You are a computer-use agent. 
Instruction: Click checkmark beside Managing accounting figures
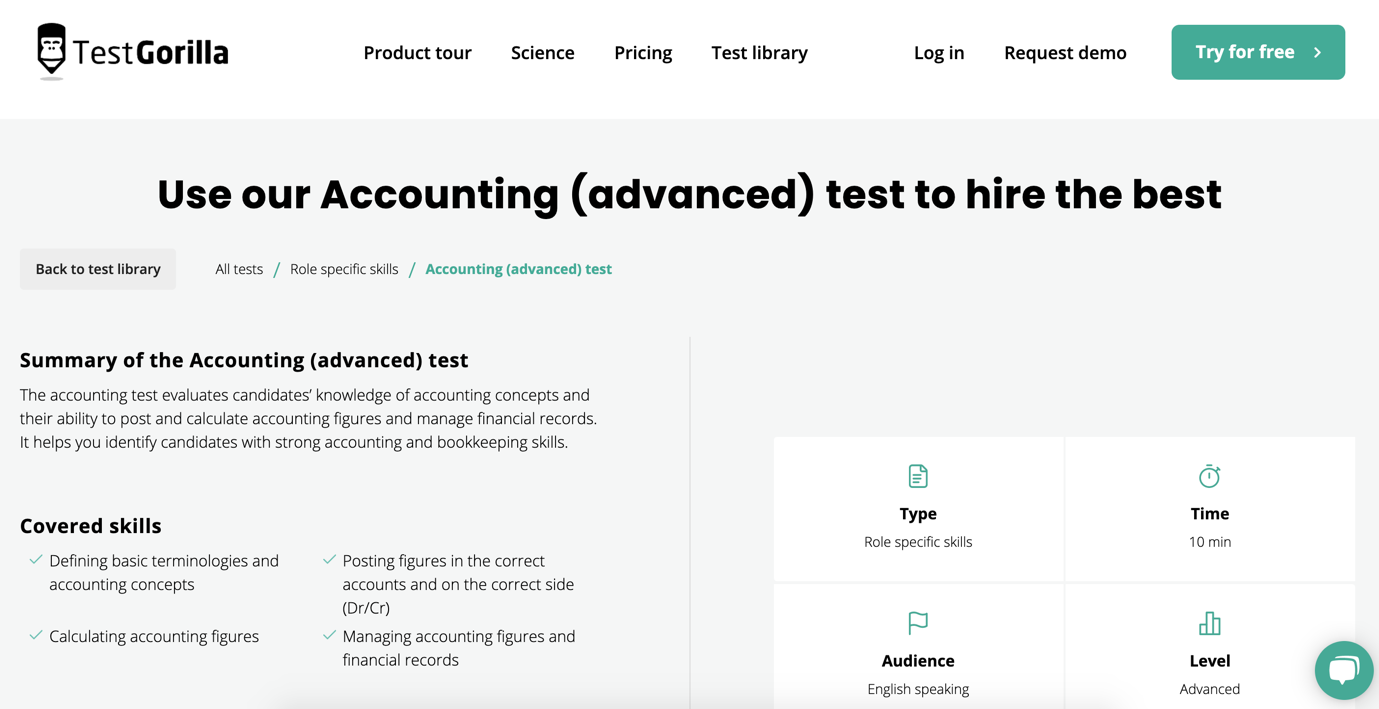tap(329, 635)
